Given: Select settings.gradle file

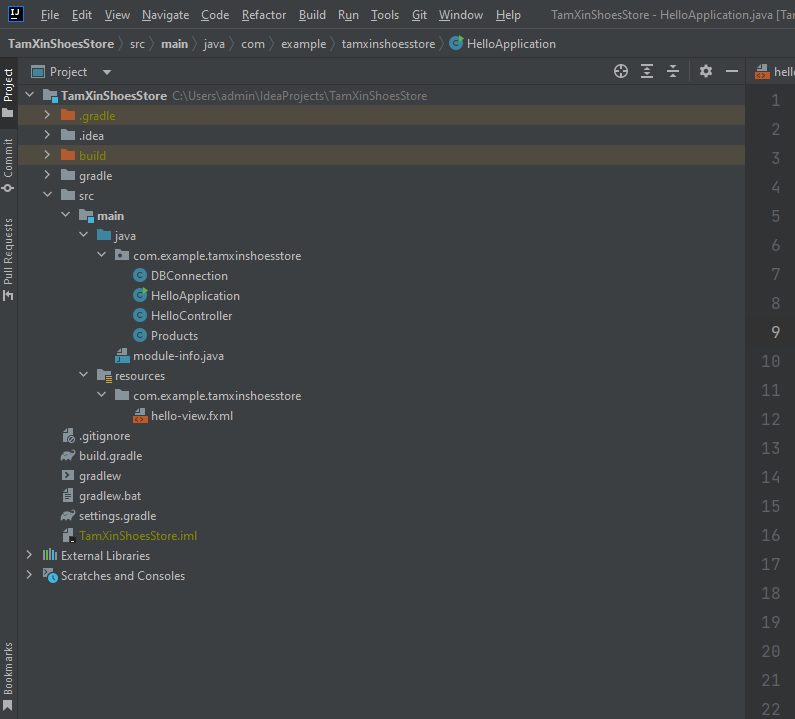Looking at the screenshot, I should tap(117, 516).
